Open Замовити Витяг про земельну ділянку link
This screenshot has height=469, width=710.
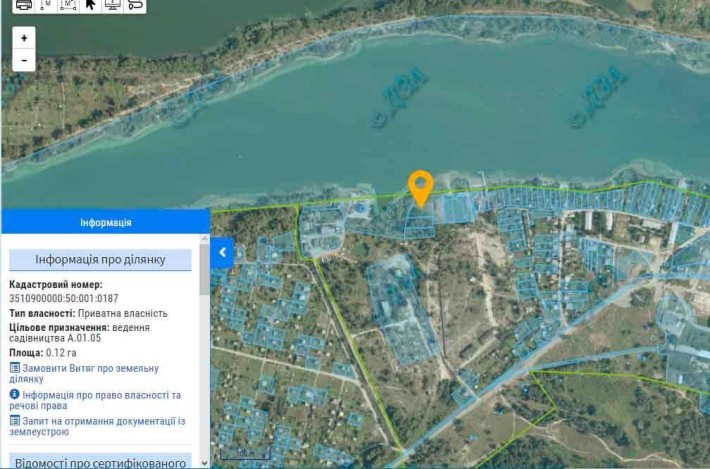click(84, 373)
